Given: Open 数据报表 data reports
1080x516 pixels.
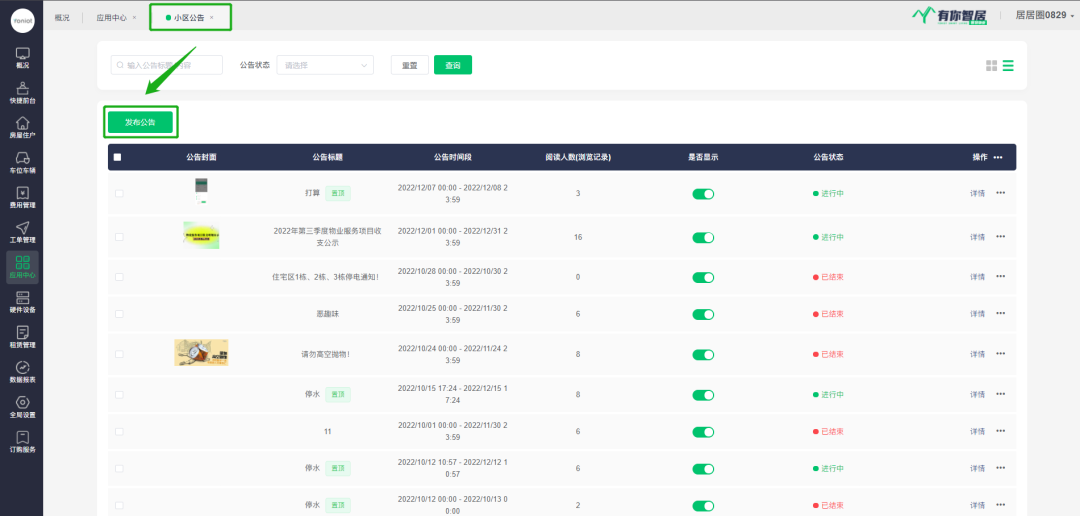Looking at the screenshot, I should tap(22, 371).
